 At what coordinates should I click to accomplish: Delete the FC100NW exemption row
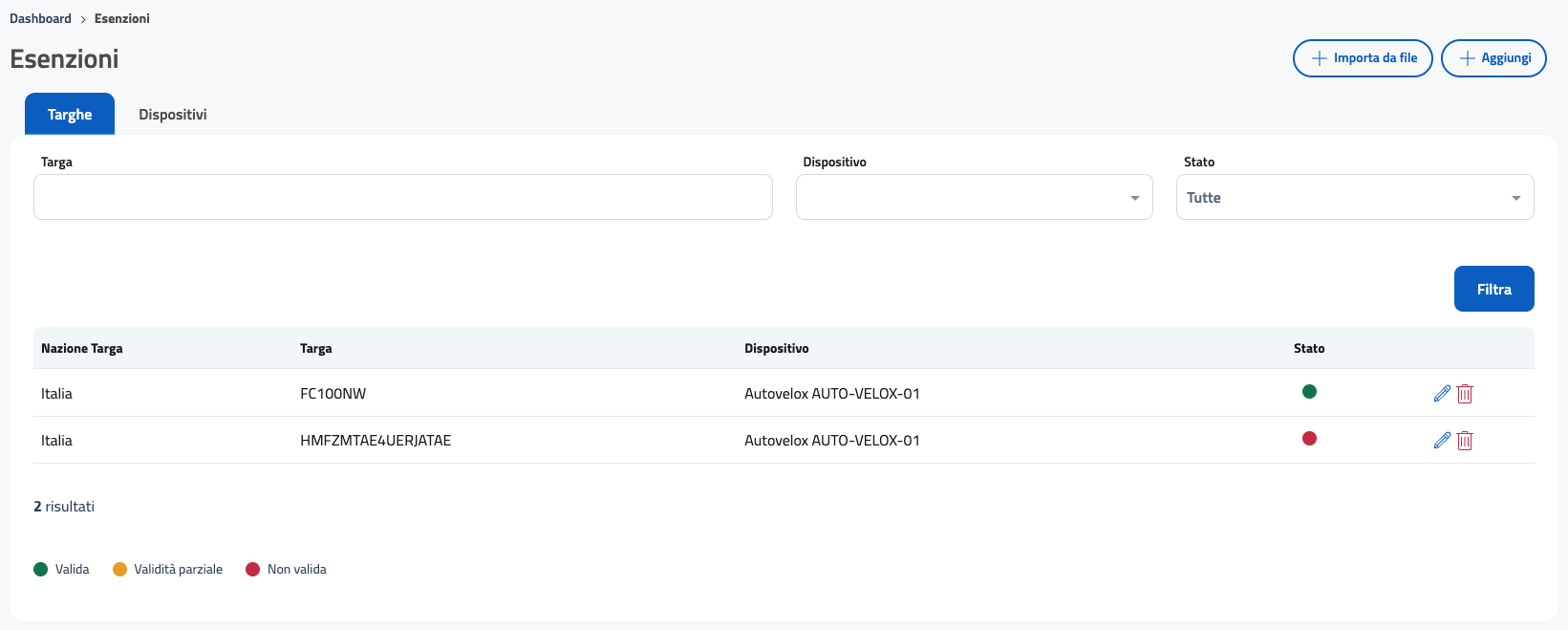(1465, 394)
